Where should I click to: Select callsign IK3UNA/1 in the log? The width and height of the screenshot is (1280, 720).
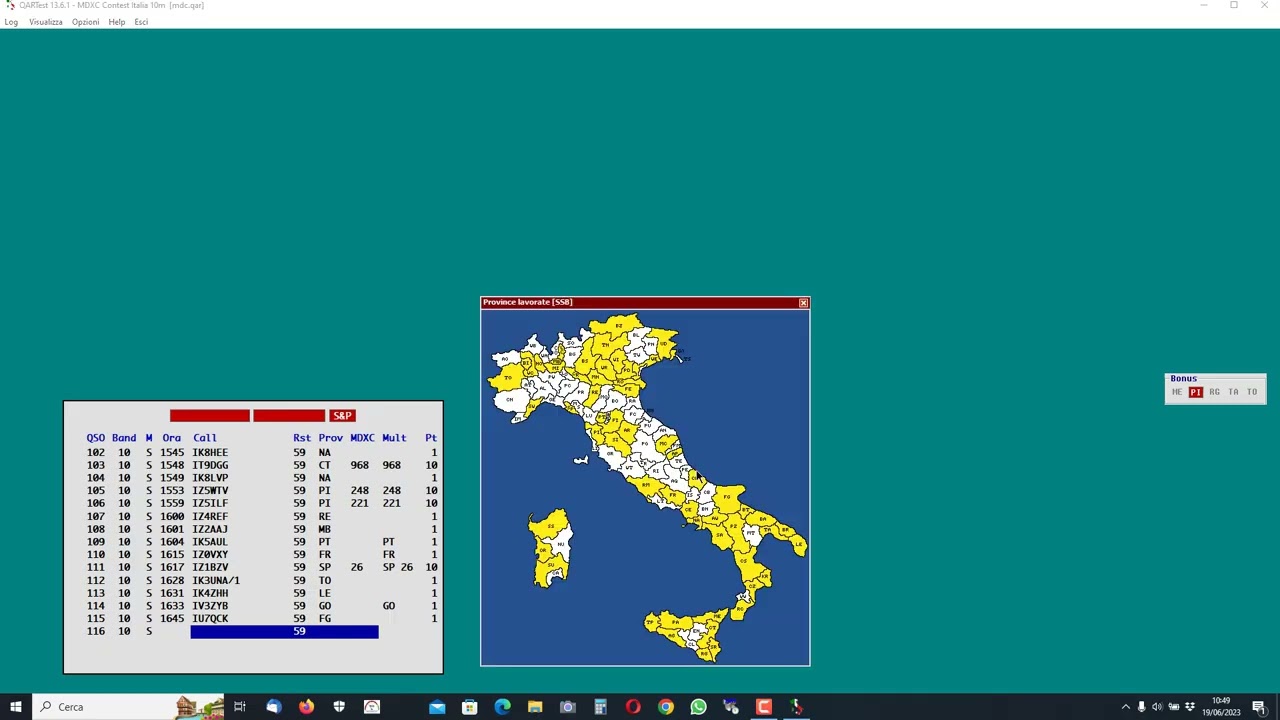pyautogui.click(x=216, y=580)
